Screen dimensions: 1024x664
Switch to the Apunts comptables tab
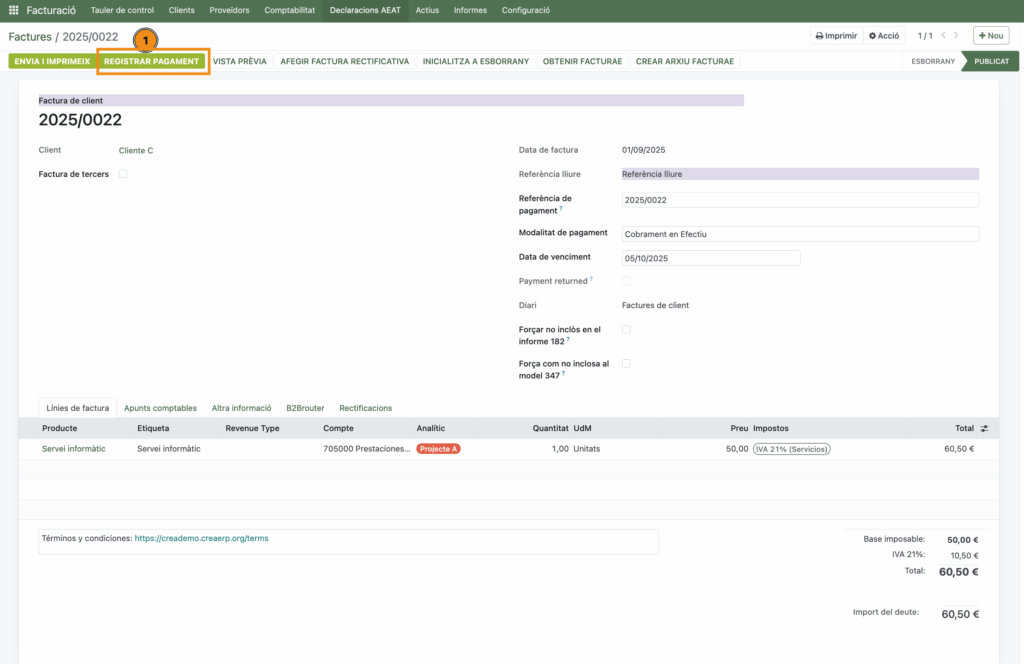(x=160, y=408)
